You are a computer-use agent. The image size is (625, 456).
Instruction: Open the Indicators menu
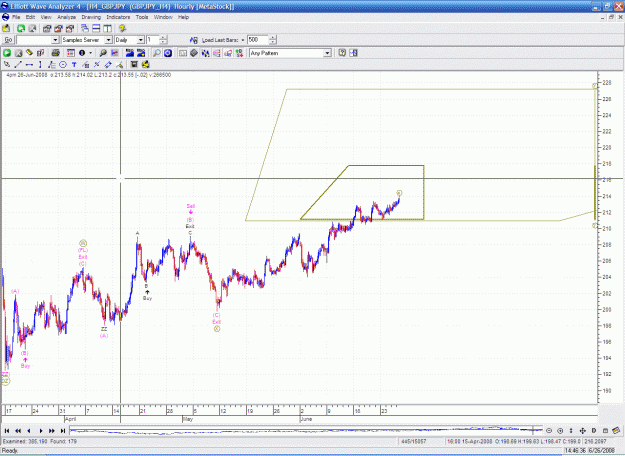pos(118,17)
